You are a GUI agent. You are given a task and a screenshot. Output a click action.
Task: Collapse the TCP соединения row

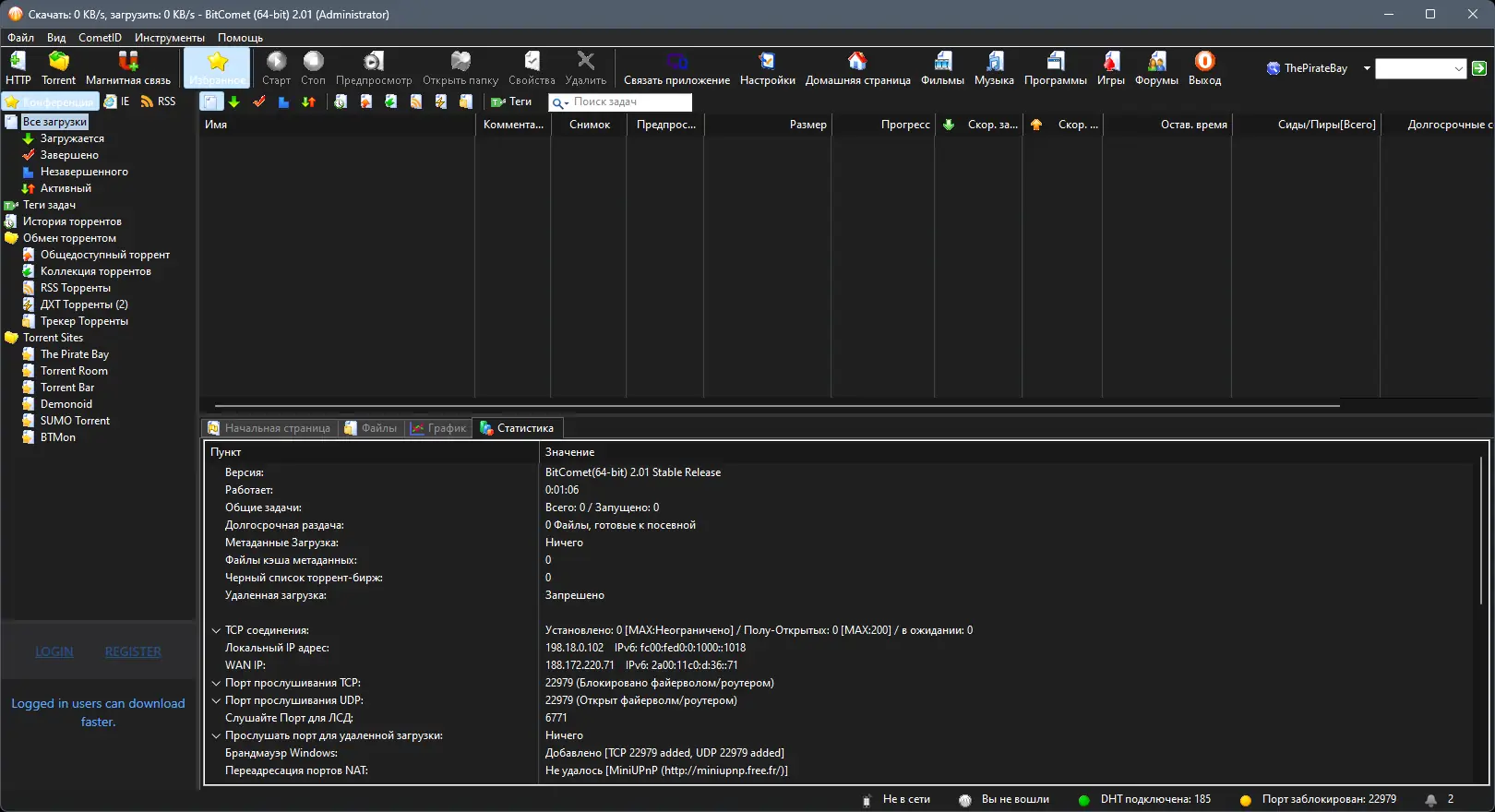point(216,630)
